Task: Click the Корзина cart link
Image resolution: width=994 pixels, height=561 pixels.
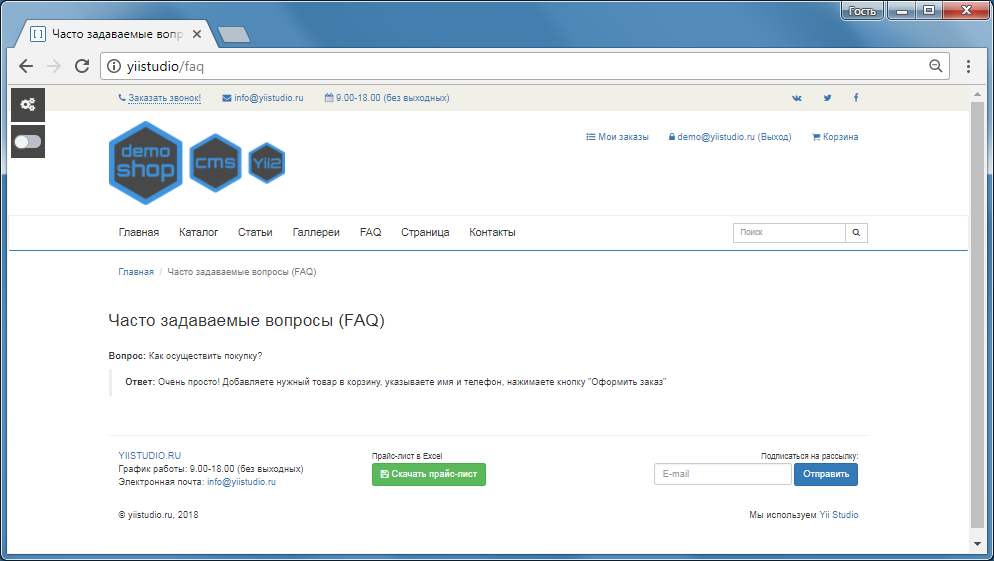Action: pyautogui.click(x=835, y=137)
